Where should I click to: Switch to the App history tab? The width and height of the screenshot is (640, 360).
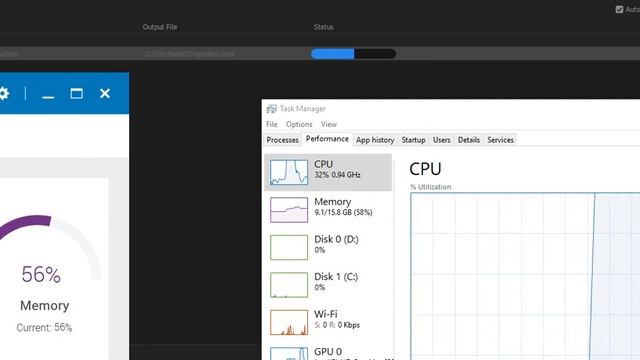375,140
